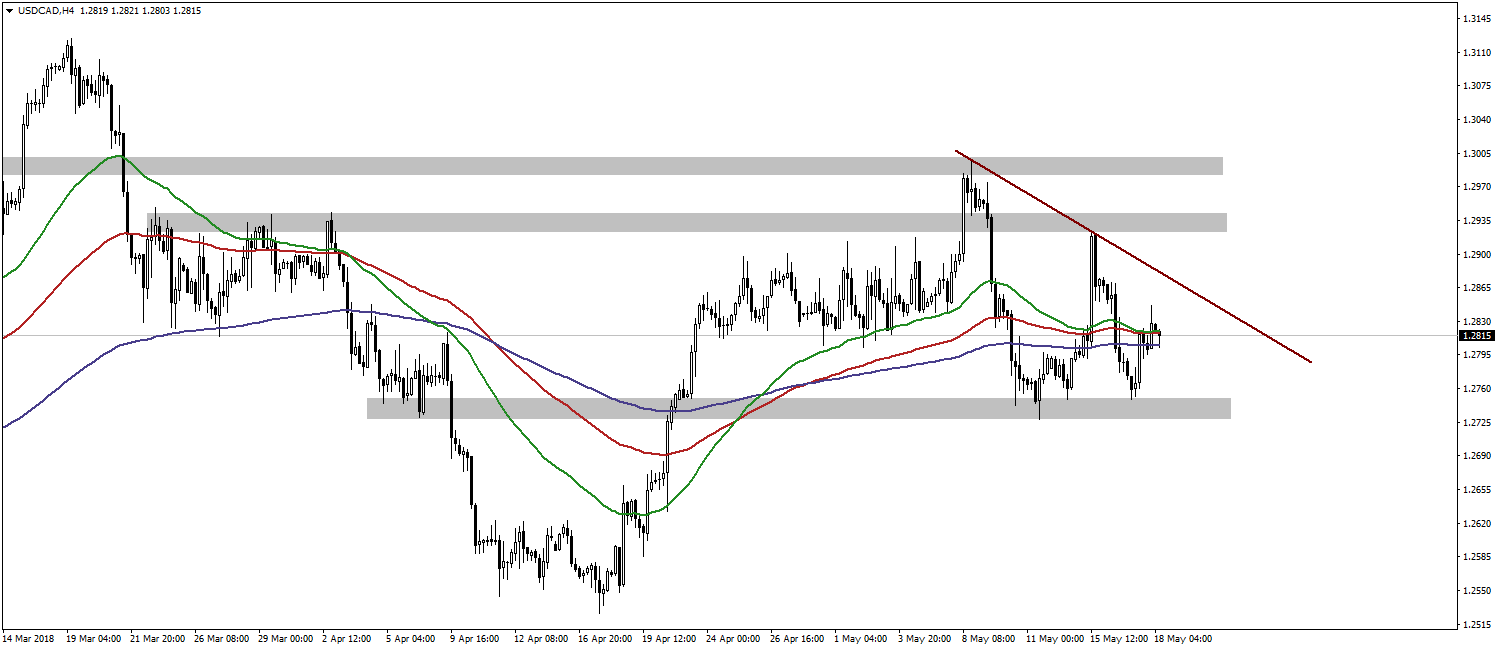The image size is (1497, 650).
Task: Click the 1.2690 price axis label
Action: 1475,456
